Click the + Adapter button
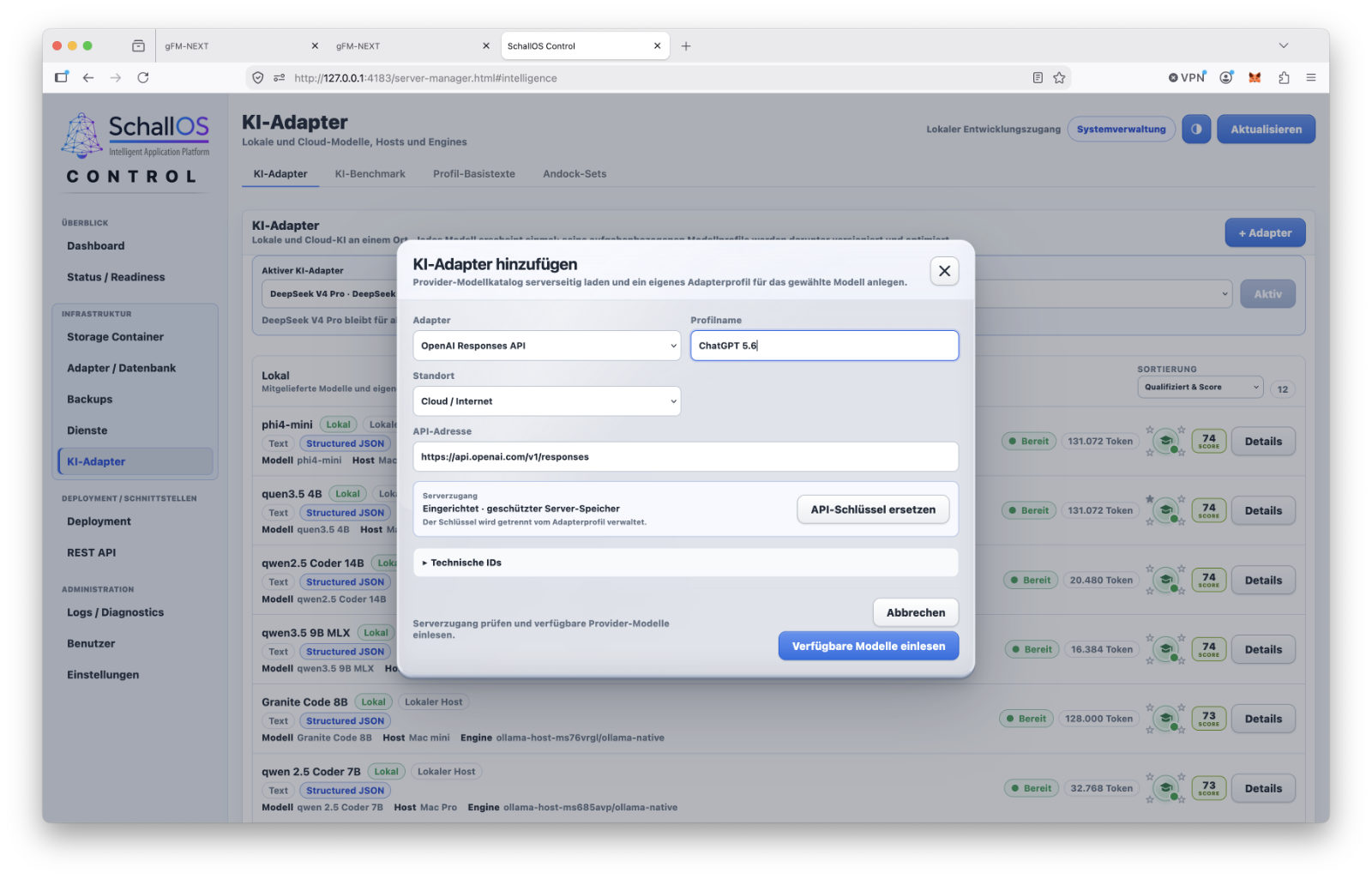Screen dimensions: 1372x879 [x=1265, y=233]
